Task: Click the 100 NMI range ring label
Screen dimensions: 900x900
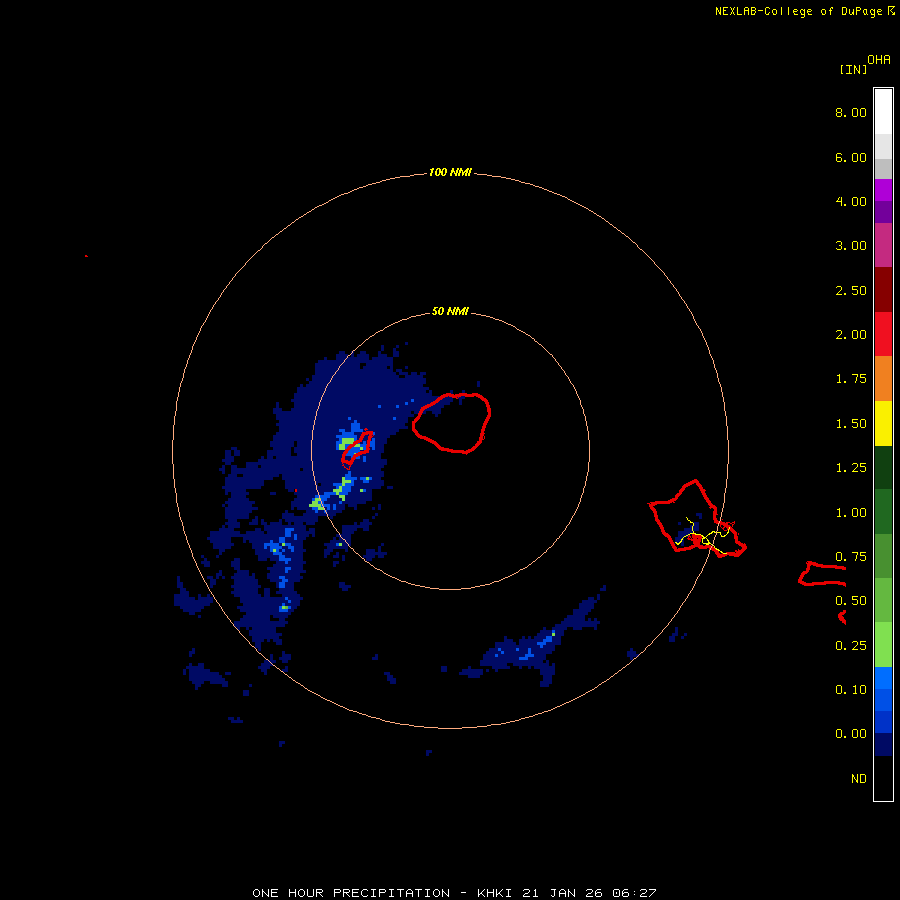Action: [x=450, y=172]
